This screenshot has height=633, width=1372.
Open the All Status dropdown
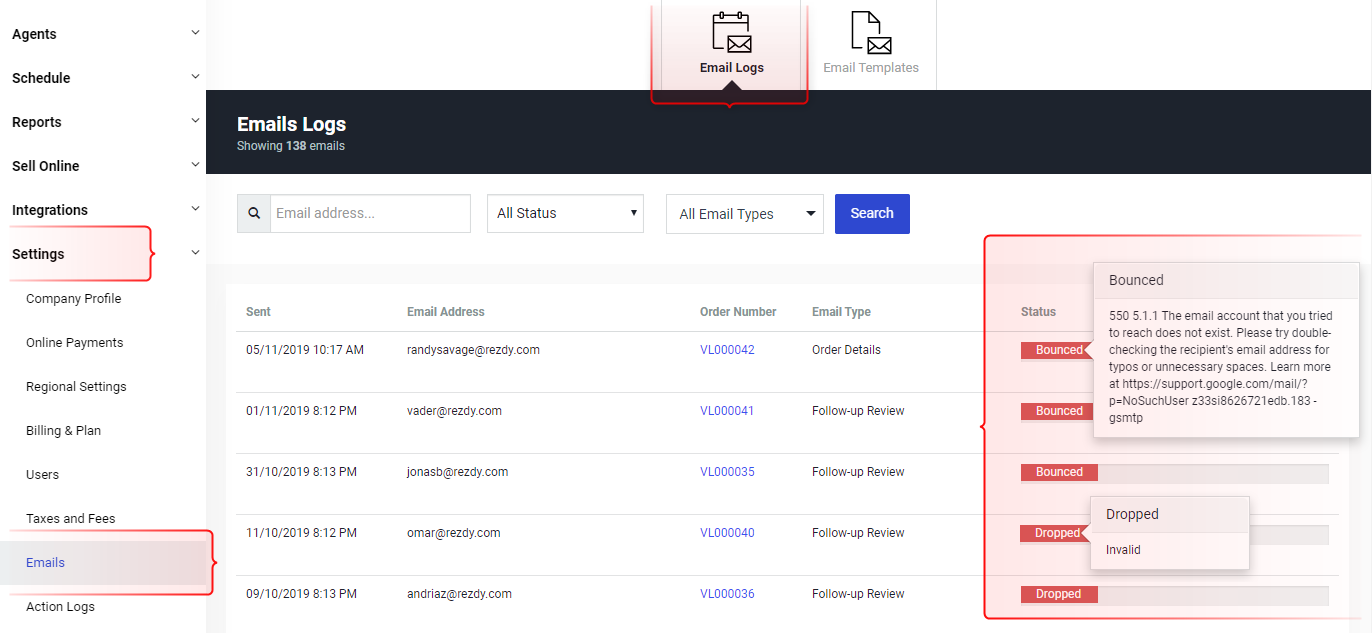click(565, 213)
